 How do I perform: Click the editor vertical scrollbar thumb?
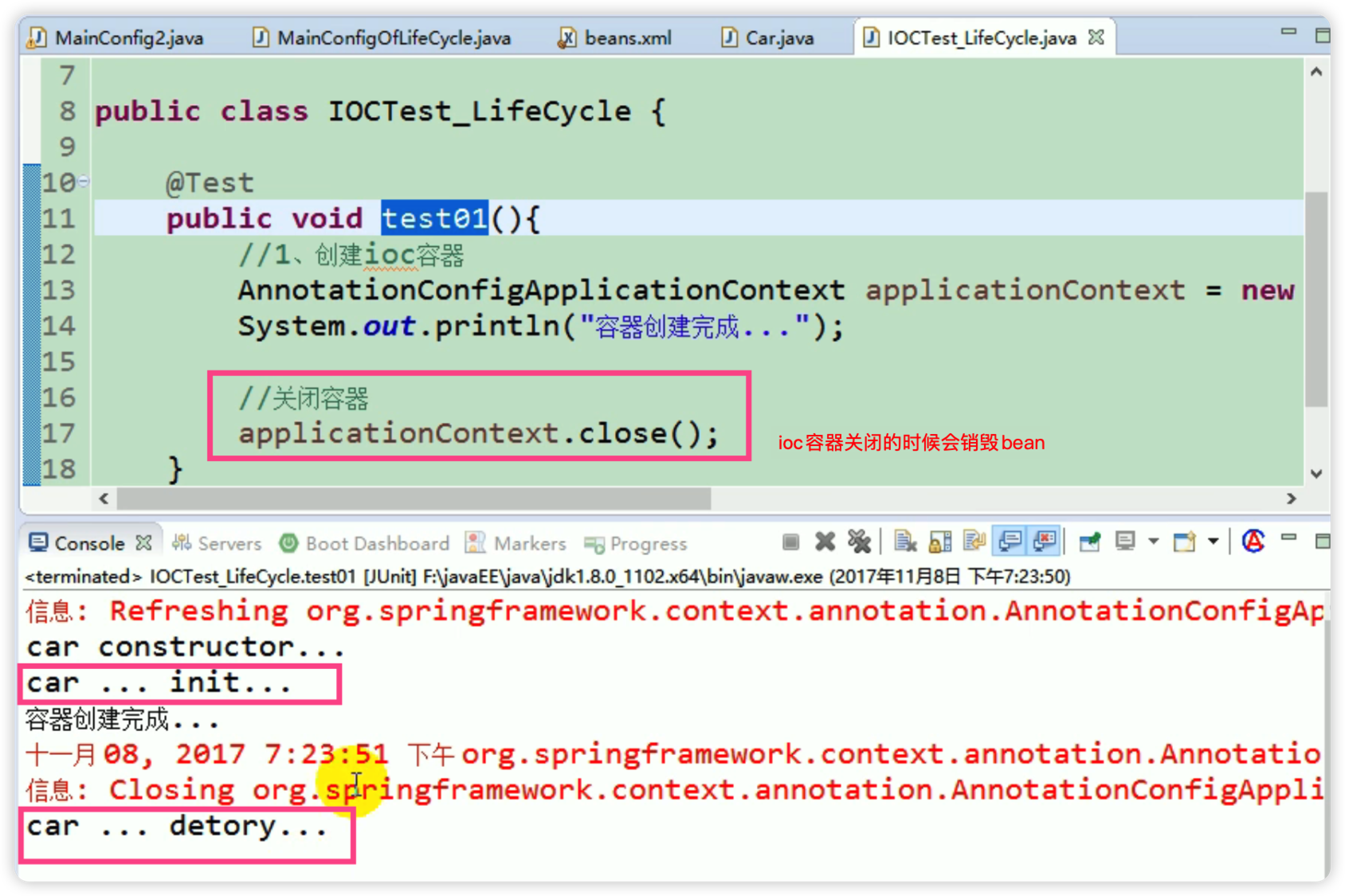pyautogui.click(x=1316, y=299)
